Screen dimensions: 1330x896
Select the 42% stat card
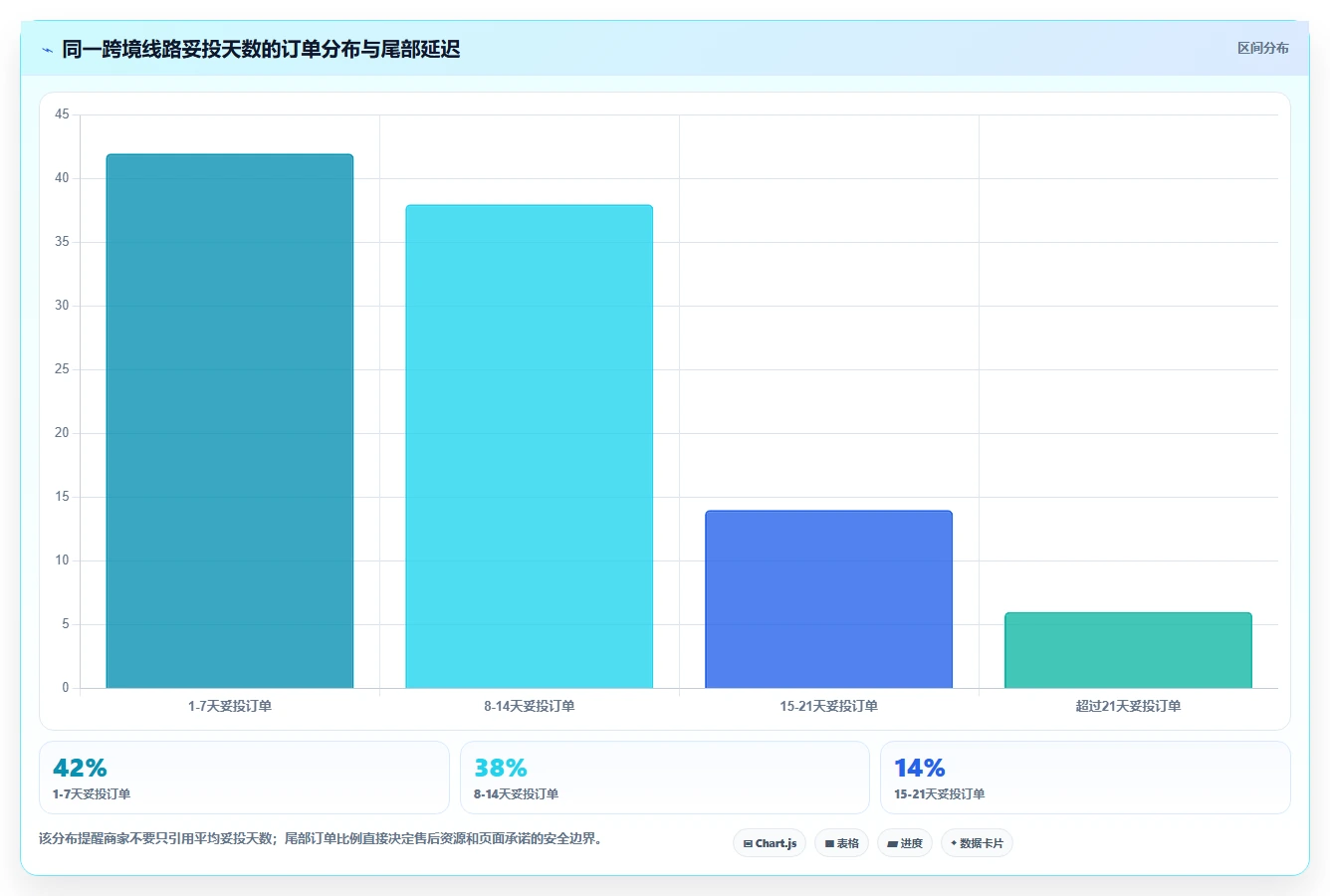(x=244, y=778)
